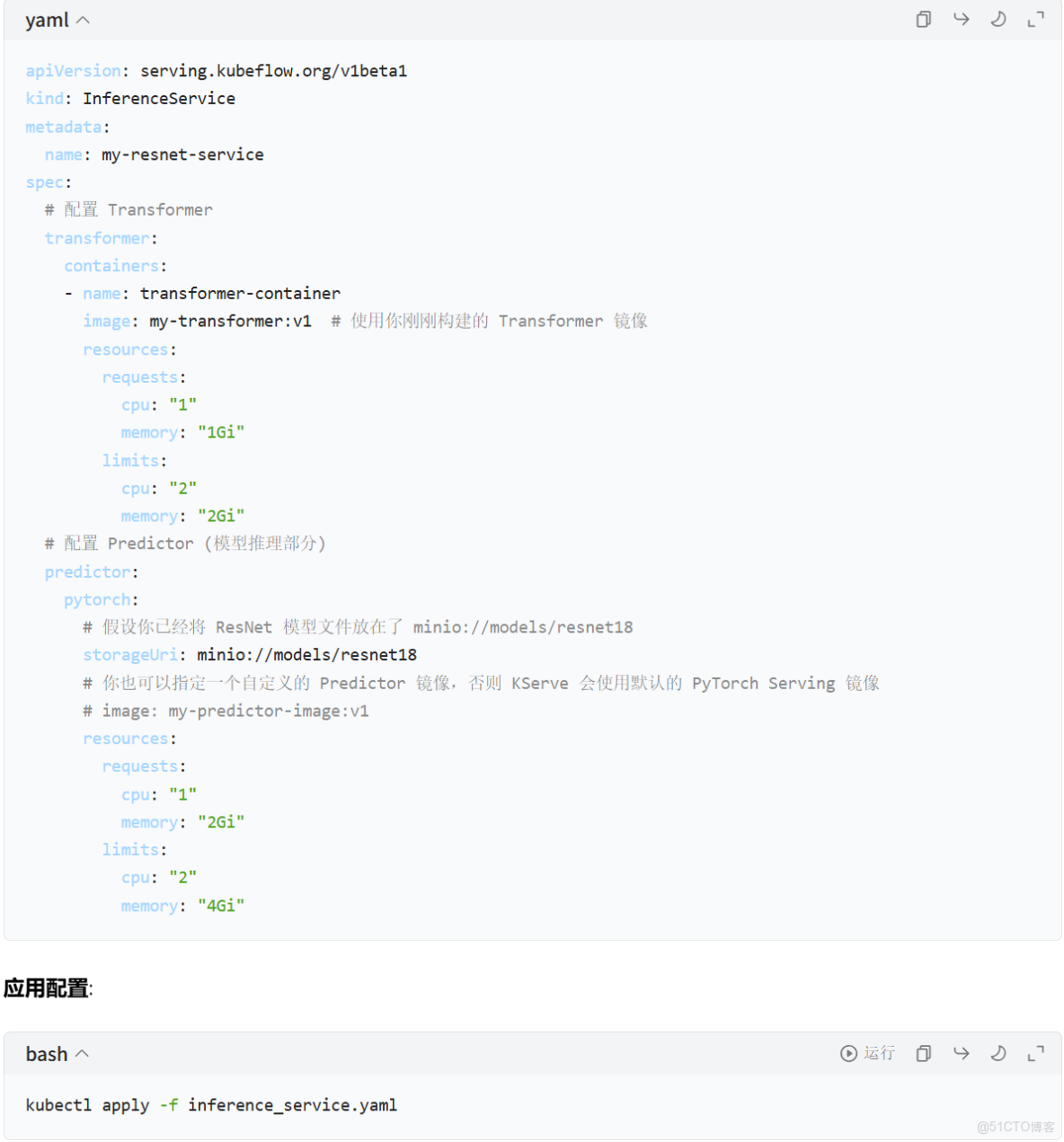Collapse the yaml code block chevron
Image resolution: width=1064 pixels, height=1142 pixels.
tap(82, 19)
